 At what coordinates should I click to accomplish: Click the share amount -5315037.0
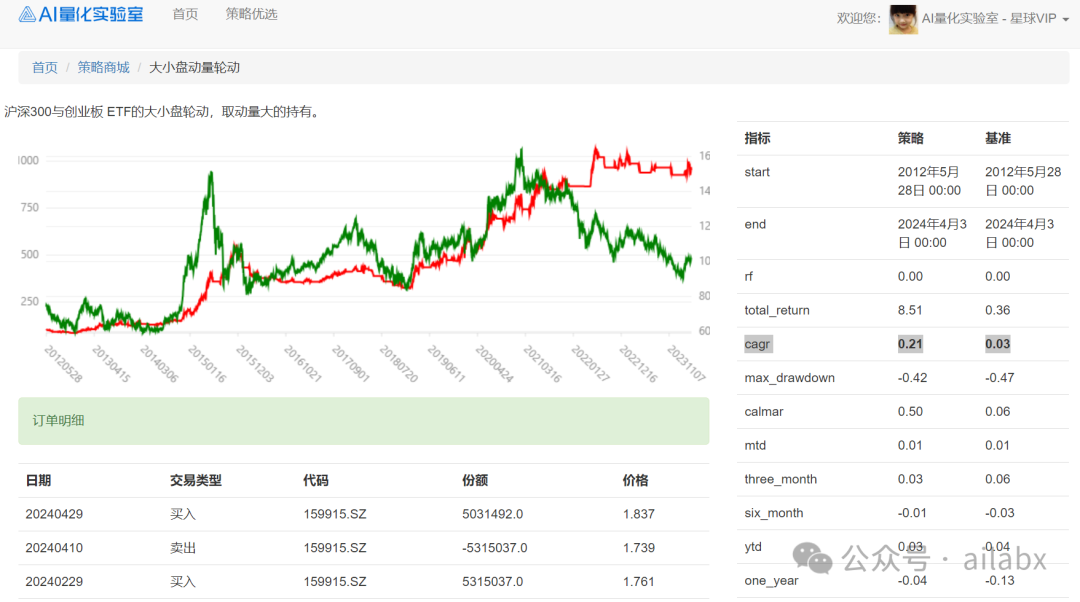pyautogui.click(x=495, y=548)
